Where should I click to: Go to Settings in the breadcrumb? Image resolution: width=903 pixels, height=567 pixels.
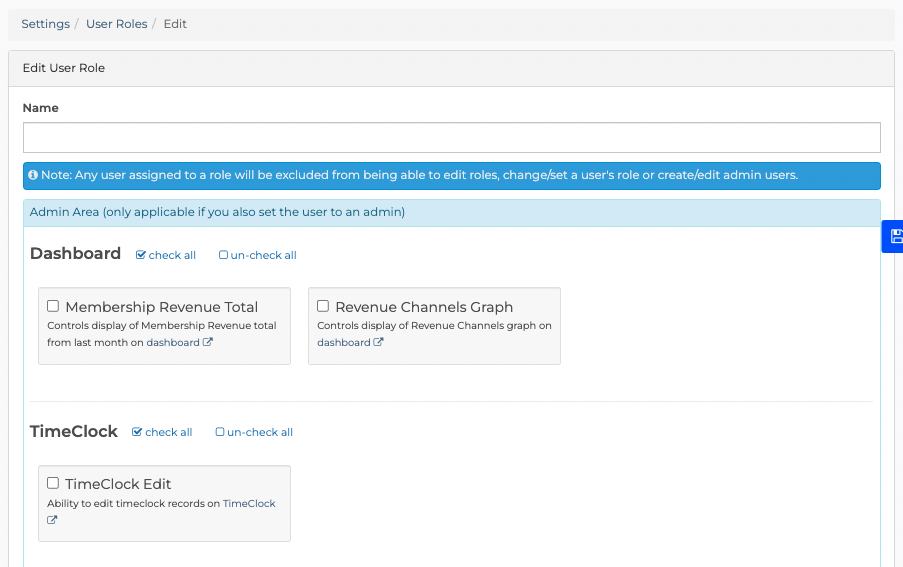click(x=45, y=24)
